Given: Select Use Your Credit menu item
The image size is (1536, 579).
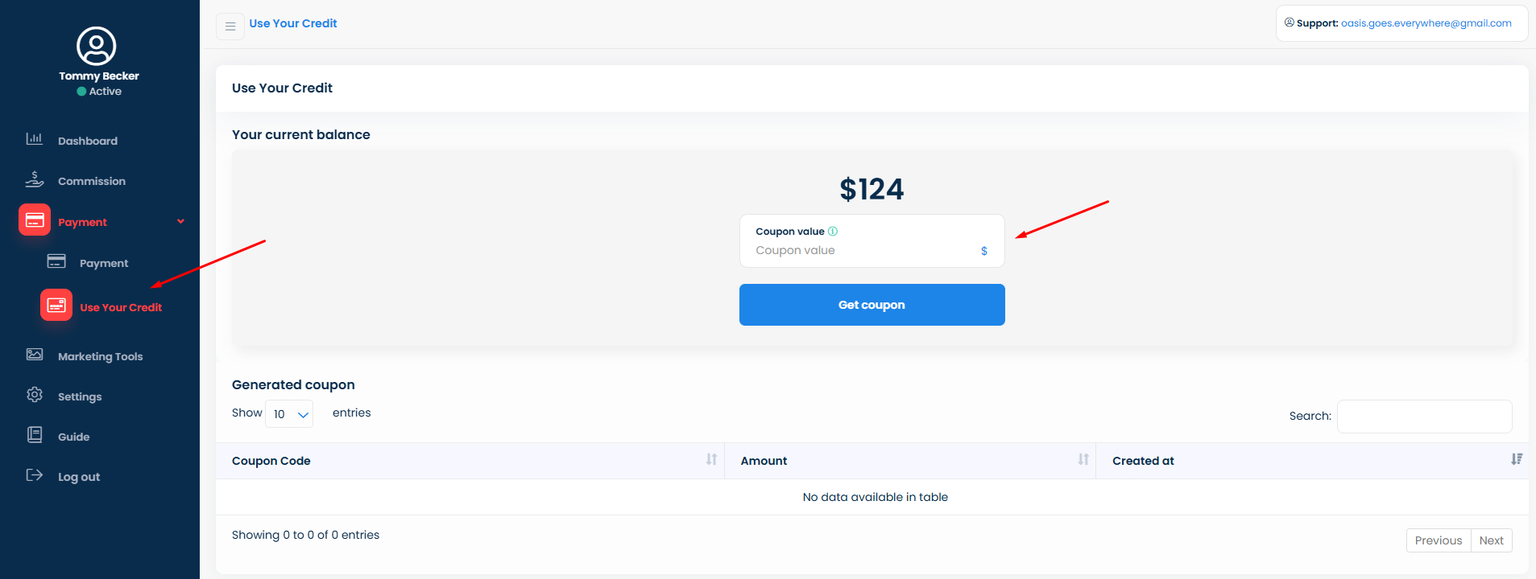Looking at the screenshot, I should click(x=120, y=307).
